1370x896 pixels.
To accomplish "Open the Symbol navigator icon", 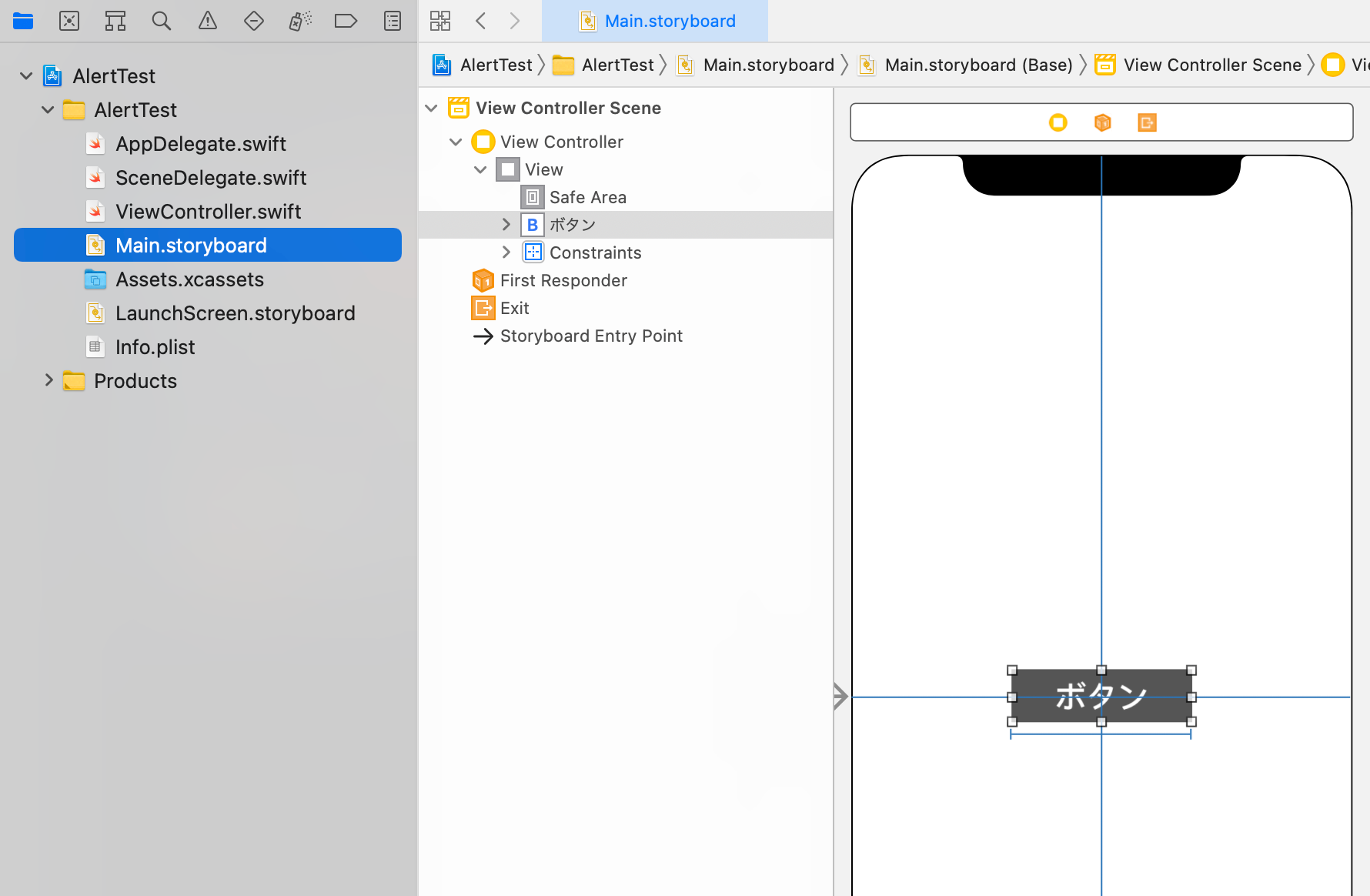I will pos(115,21).
